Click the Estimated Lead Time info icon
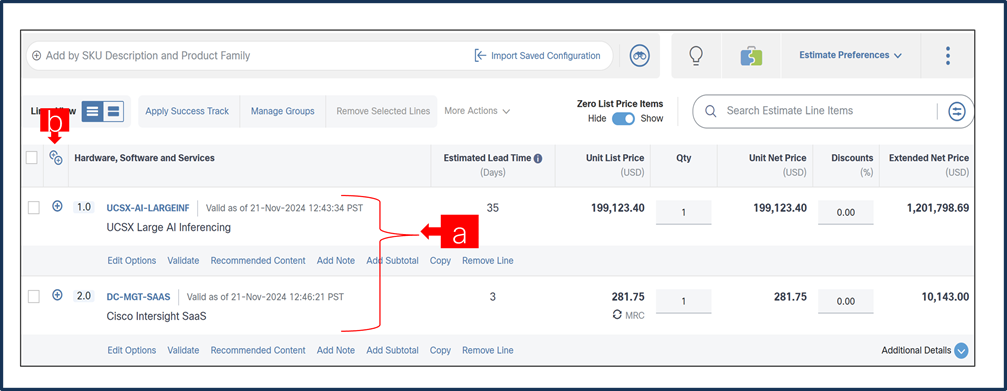The width and height of the screenshot is (1007, 391). point(538,158)
